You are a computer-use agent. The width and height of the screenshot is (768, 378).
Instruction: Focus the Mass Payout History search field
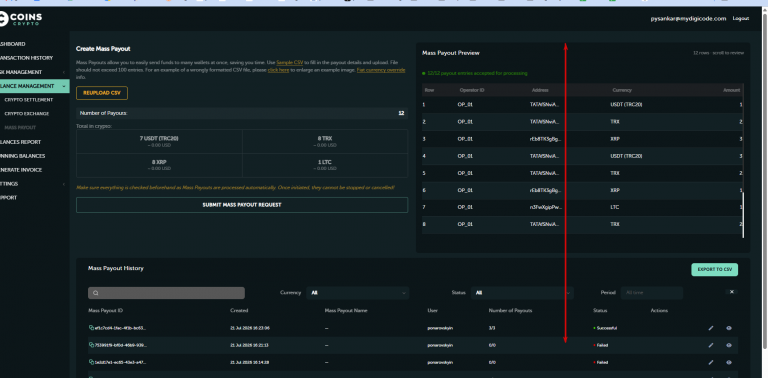click(167, 293)
